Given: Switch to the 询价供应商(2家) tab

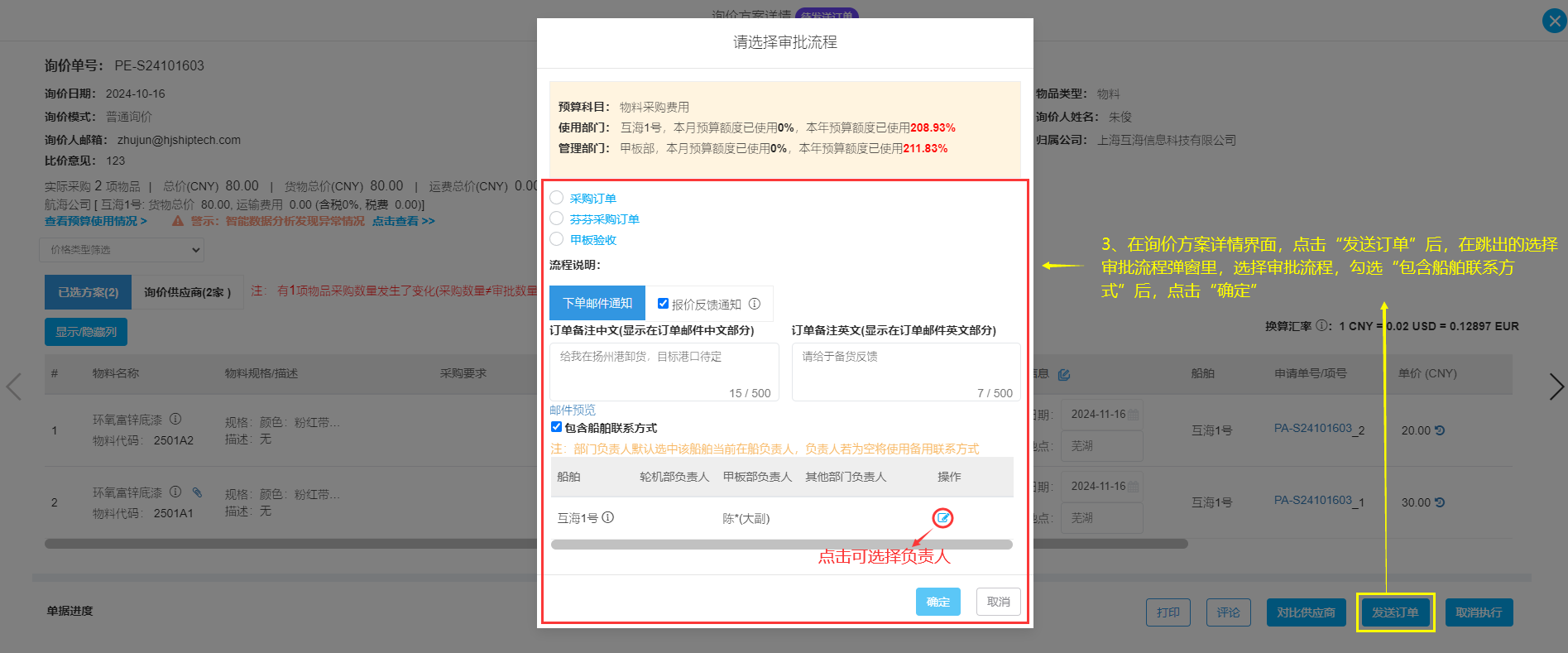Looking at the screenshot, I should tap(187, 292).
